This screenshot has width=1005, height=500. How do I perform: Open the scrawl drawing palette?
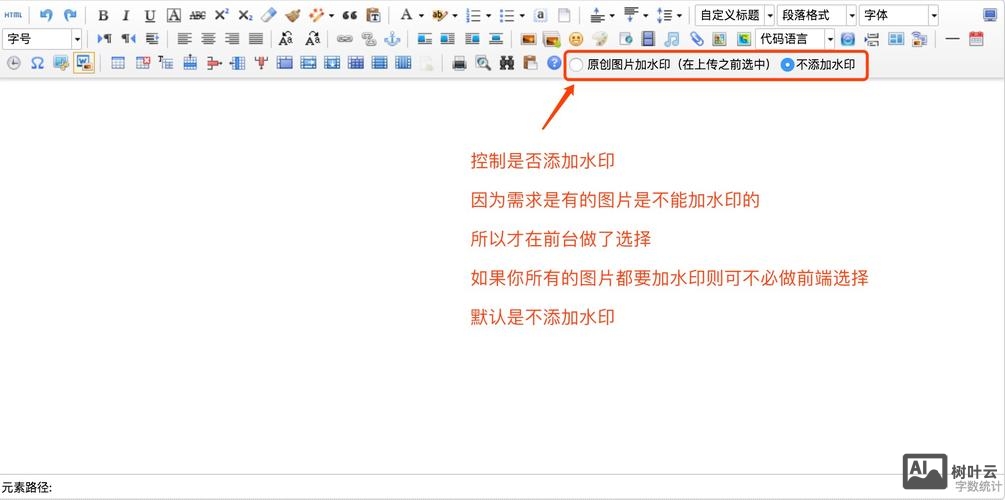tap(600, 39)
